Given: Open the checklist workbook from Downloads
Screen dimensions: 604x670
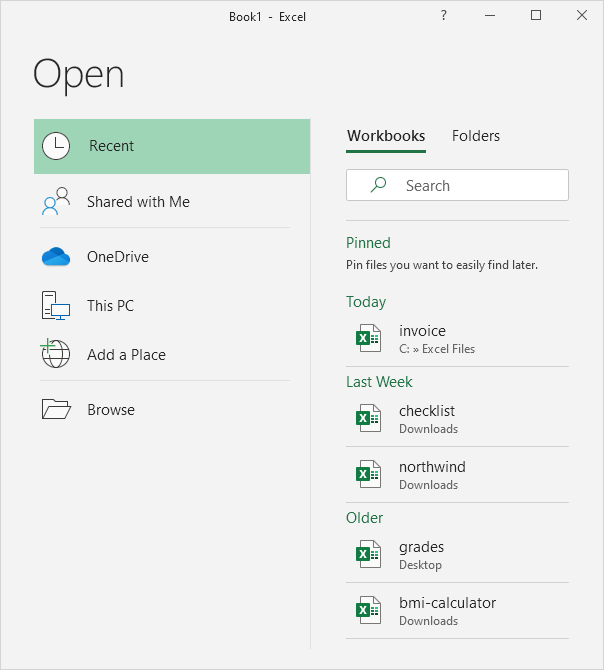Looking at the screenshot, I should (x=428, y=419).
